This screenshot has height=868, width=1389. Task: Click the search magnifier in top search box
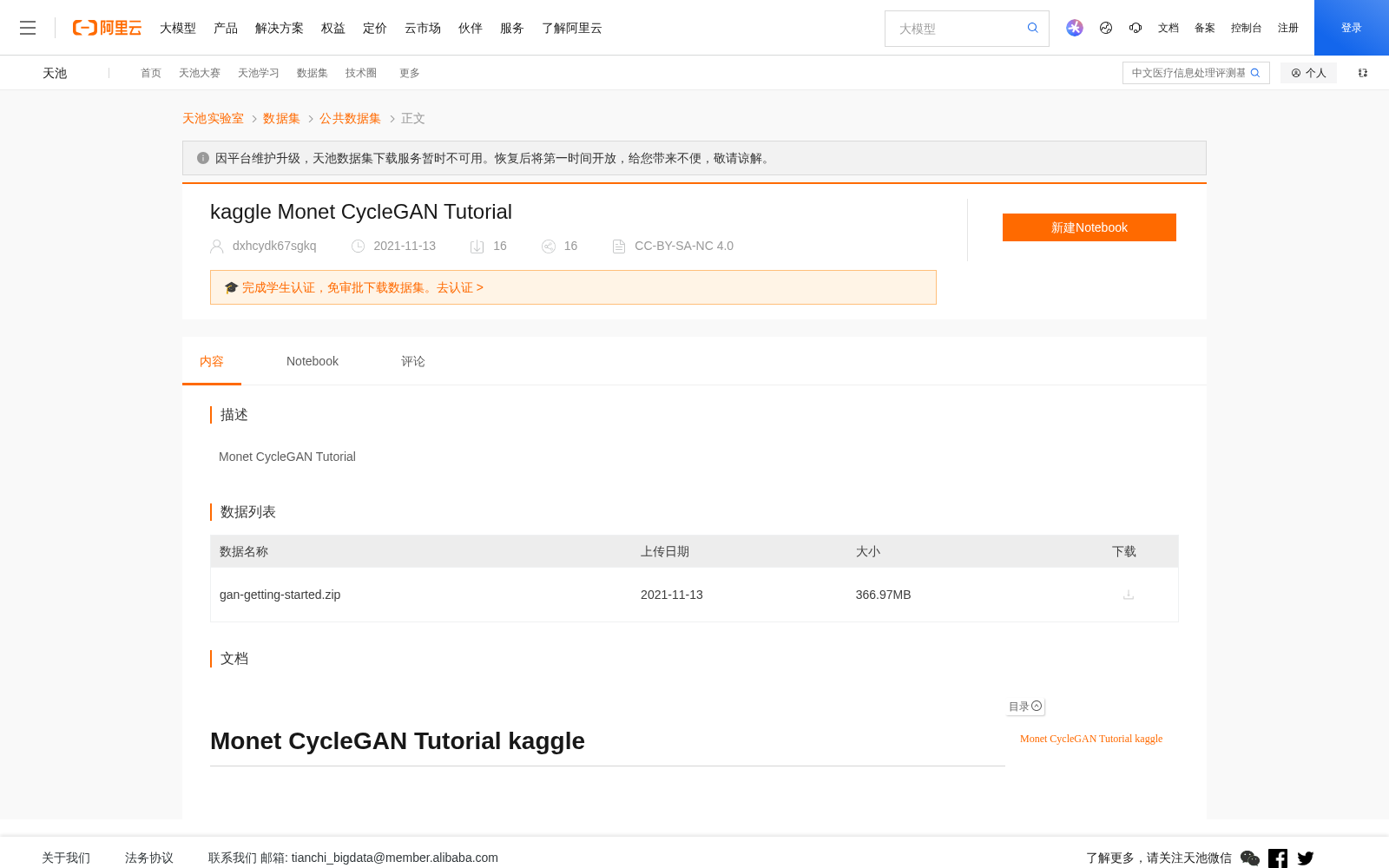point(1033,28)
